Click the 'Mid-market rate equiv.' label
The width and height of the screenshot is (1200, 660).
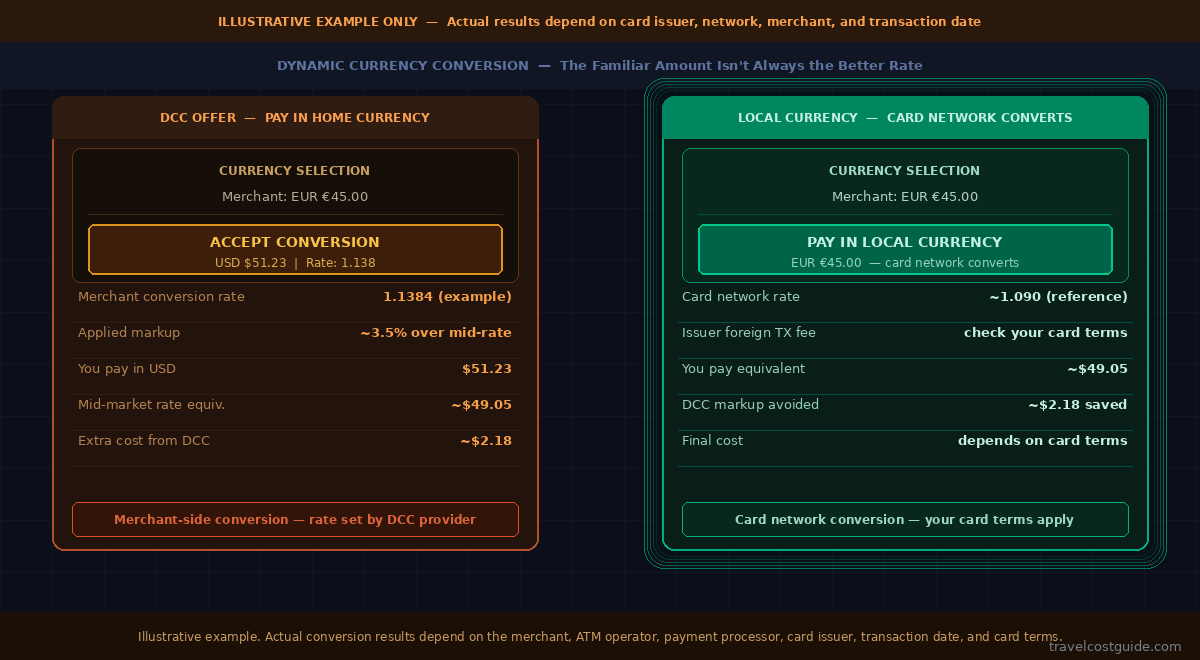151,405
